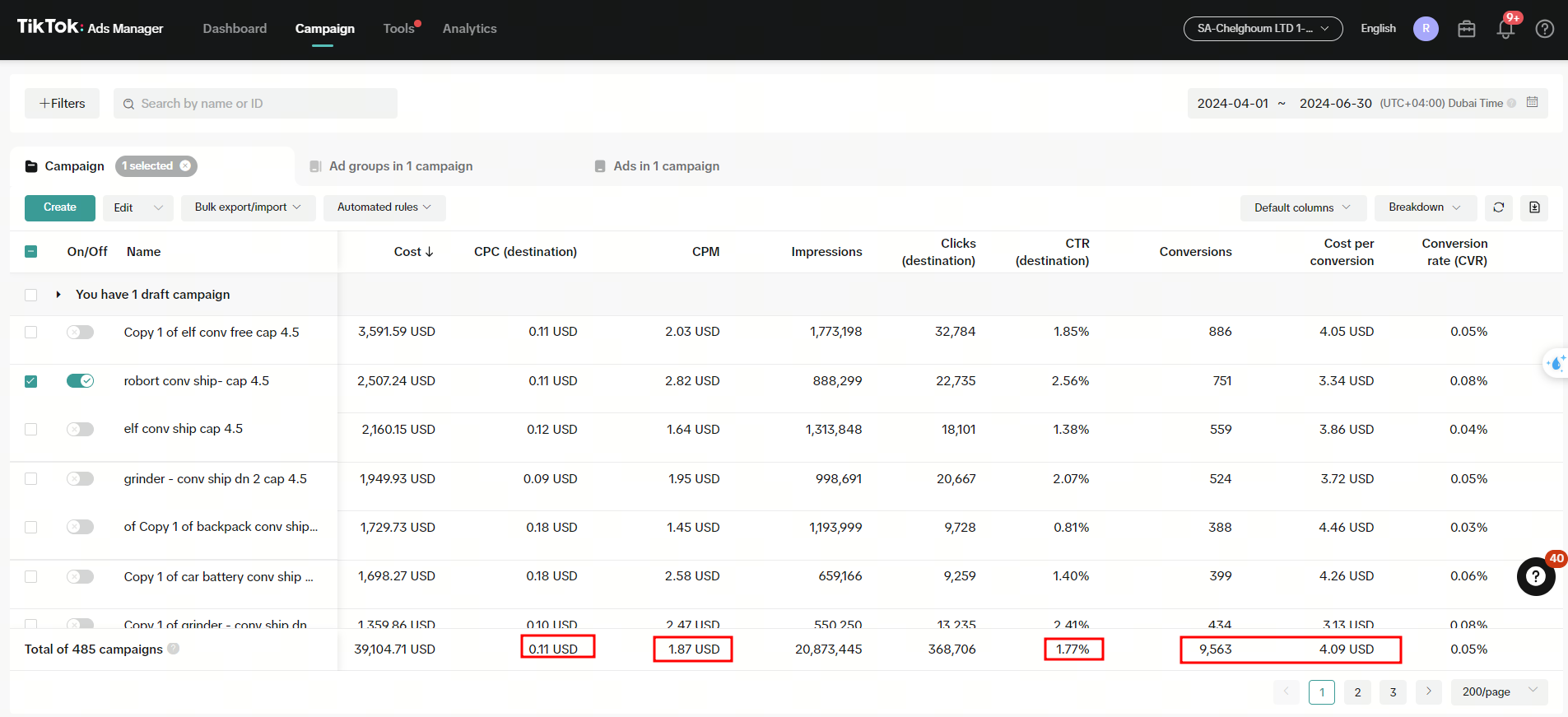Go to page 3
The width and height of the screenshot is (1568, 717).
(x=1394, y=691)
